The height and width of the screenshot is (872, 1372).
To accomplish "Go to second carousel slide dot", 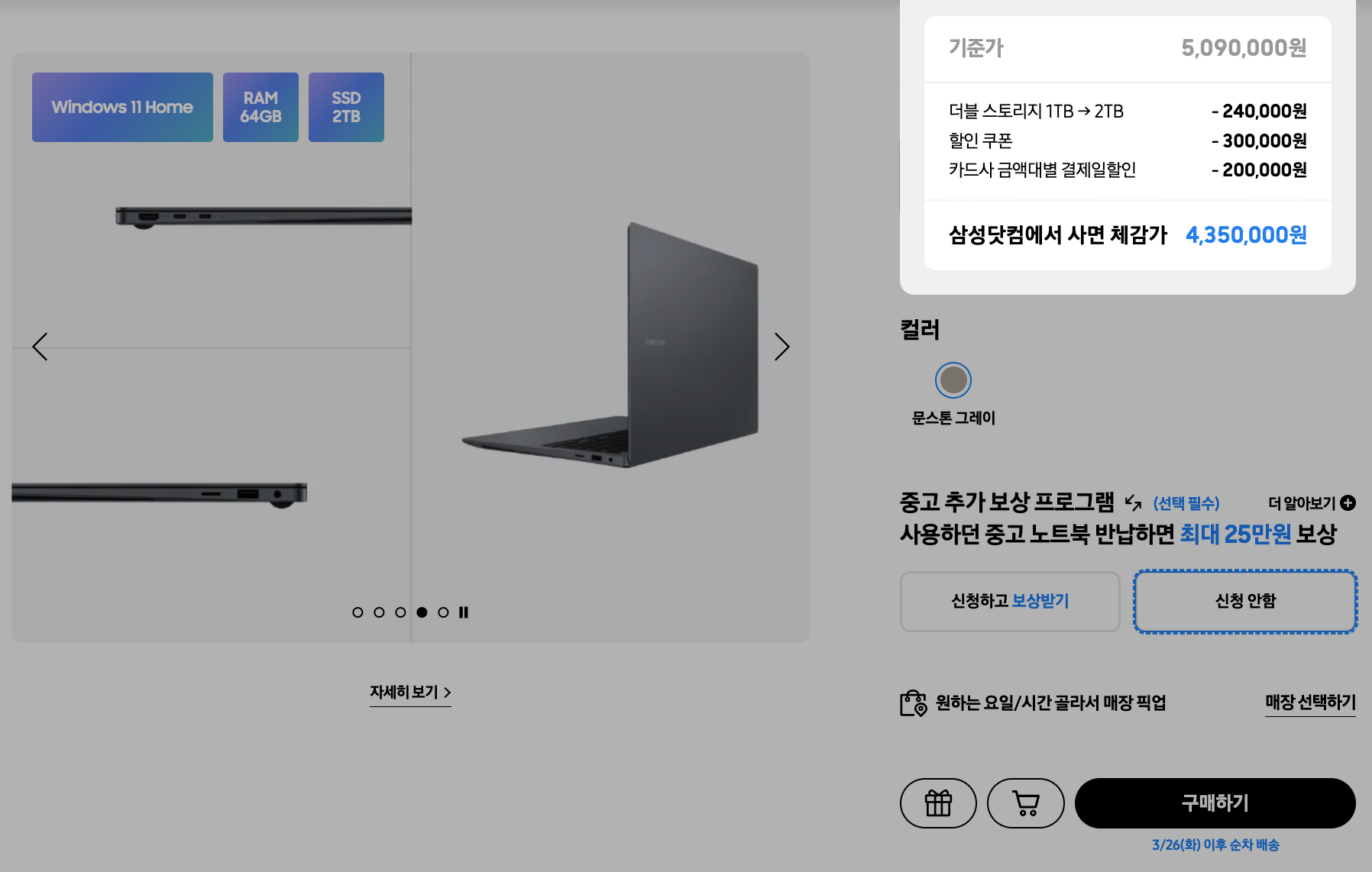I will click(379, 612).
